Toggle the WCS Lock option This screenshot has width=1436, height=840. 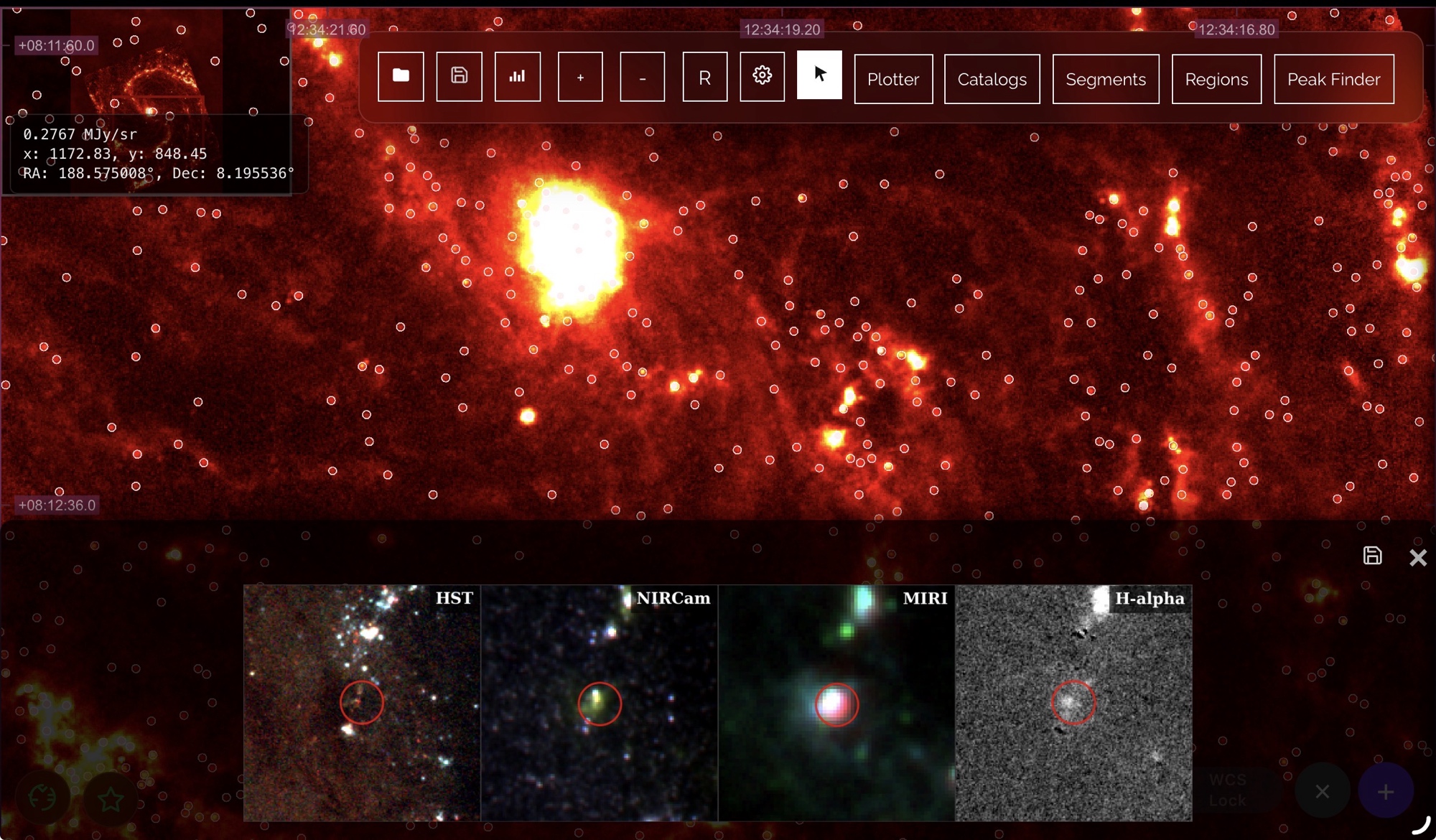(x=1228, y=790)
